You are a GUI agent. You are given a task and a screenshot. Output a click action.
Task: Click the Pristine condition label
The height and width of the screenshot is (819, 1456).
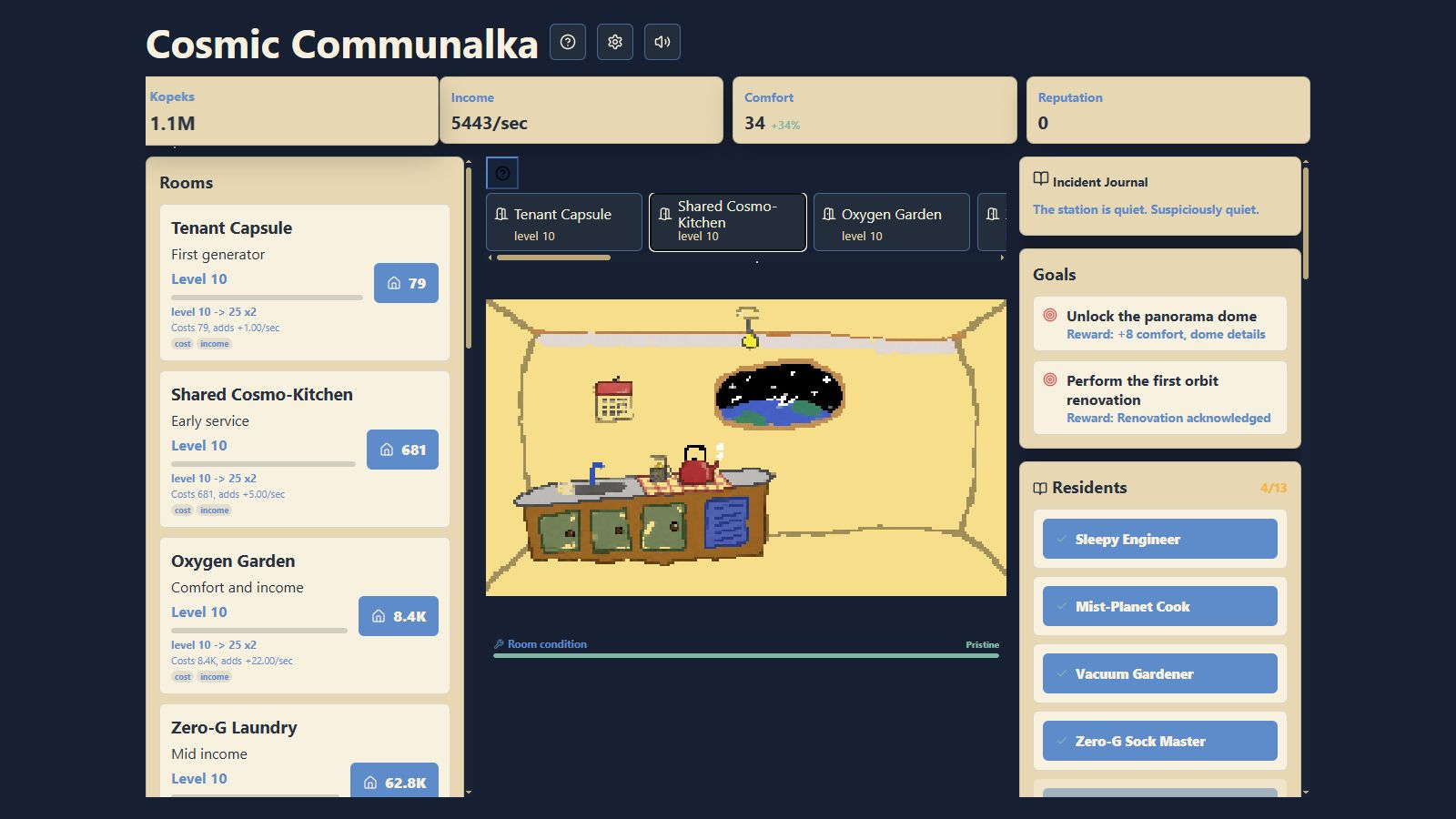(982, 644)
